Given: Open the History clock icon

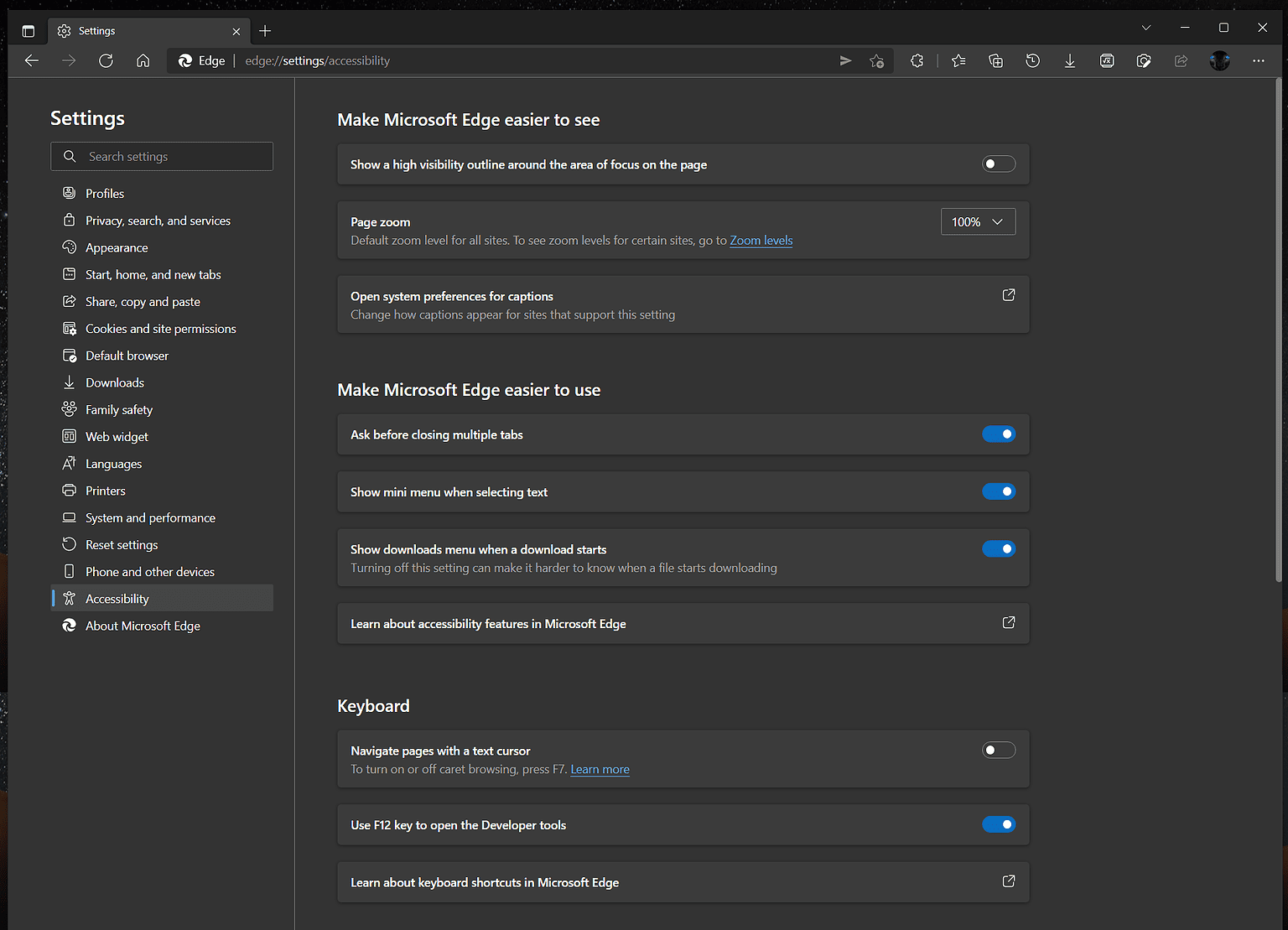Looking at the screenshot, I should [x=1032, y=60].
